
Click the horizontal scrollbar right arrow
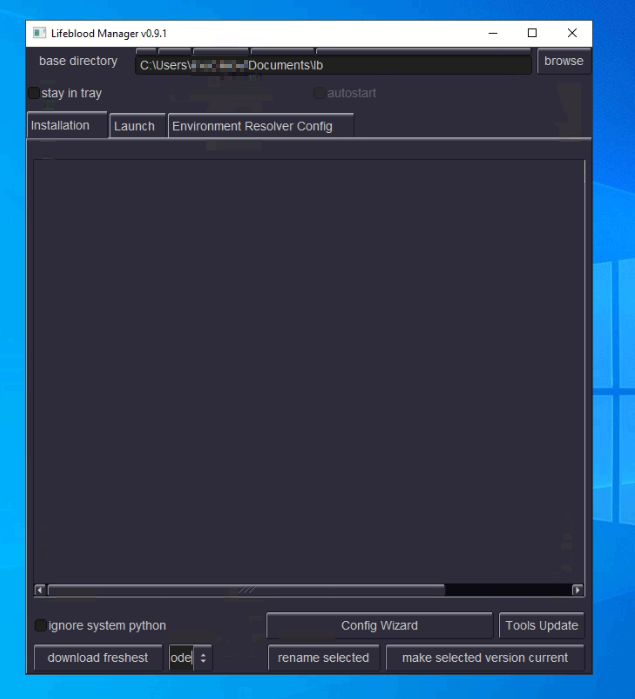tap(577, 590)
